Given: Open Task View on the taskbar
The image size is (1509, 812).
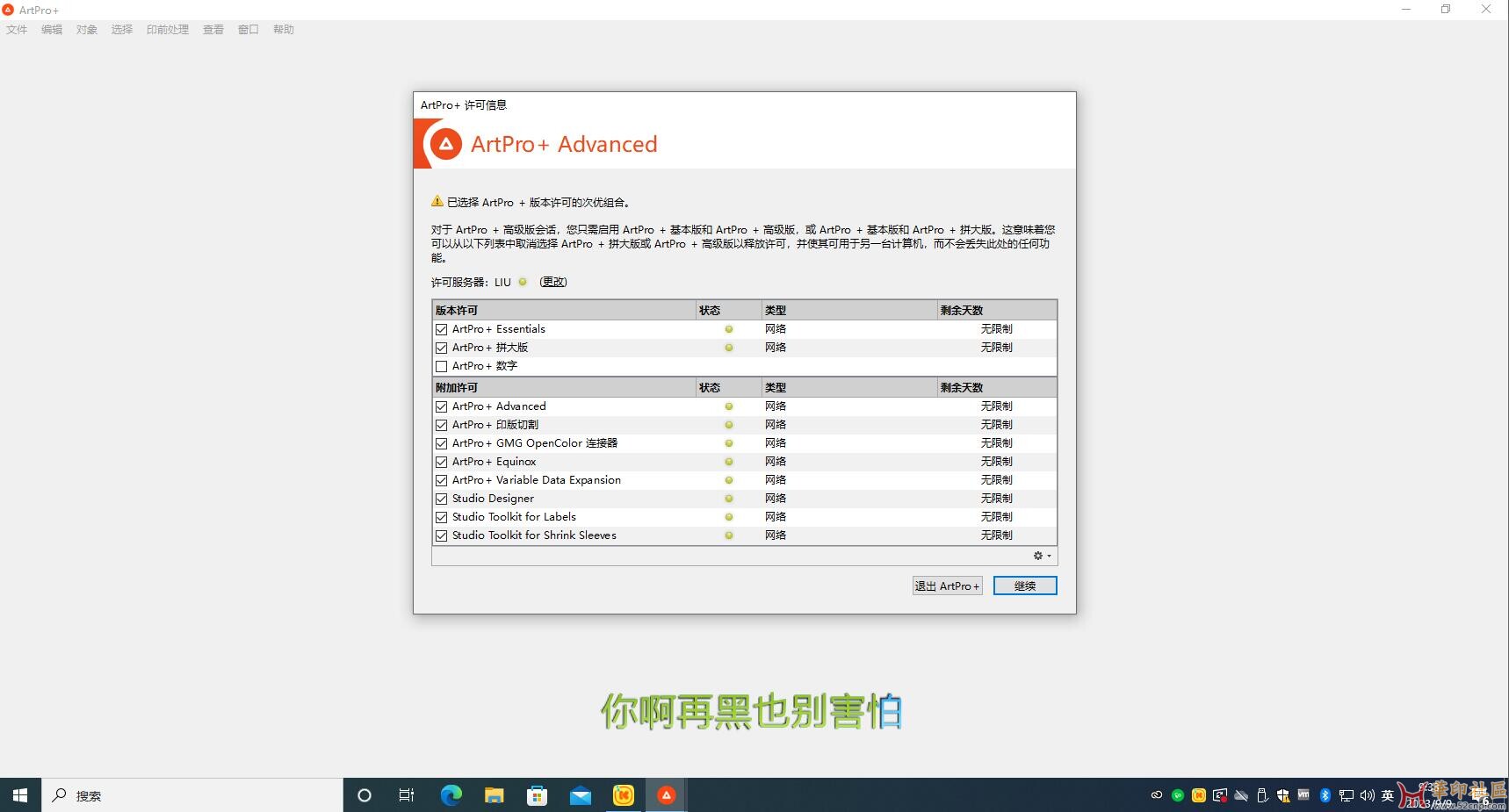Looking at the screenshot, I should click(406, 795).
